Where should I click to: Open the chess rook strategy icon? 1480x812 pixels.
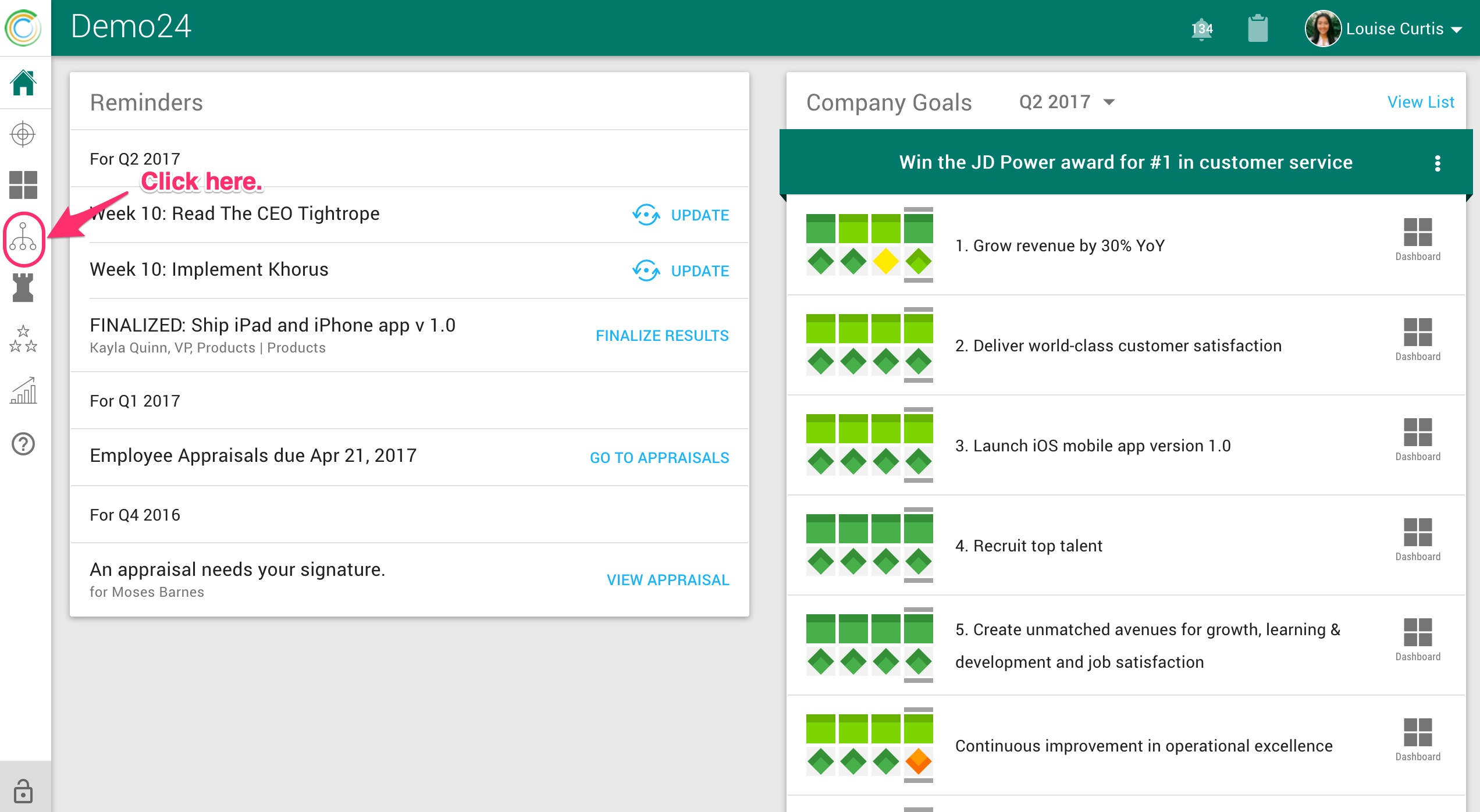click(23, 287)
